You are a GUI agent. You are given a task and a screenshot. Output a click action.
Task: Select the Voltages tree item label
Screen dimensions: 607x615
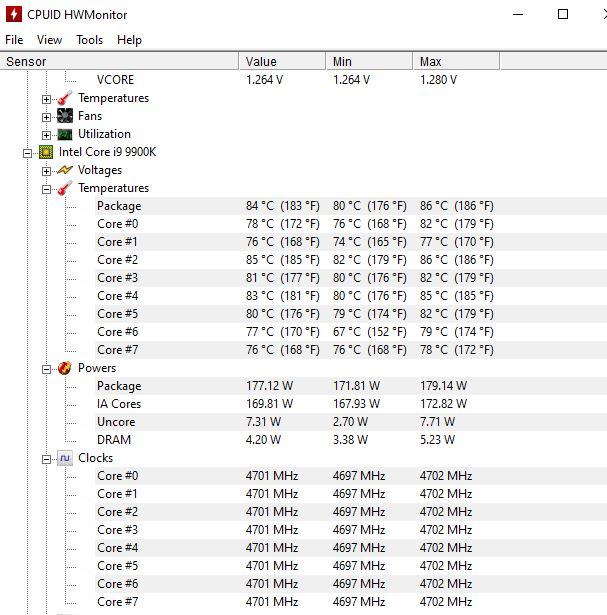click(x=100, y=170)
